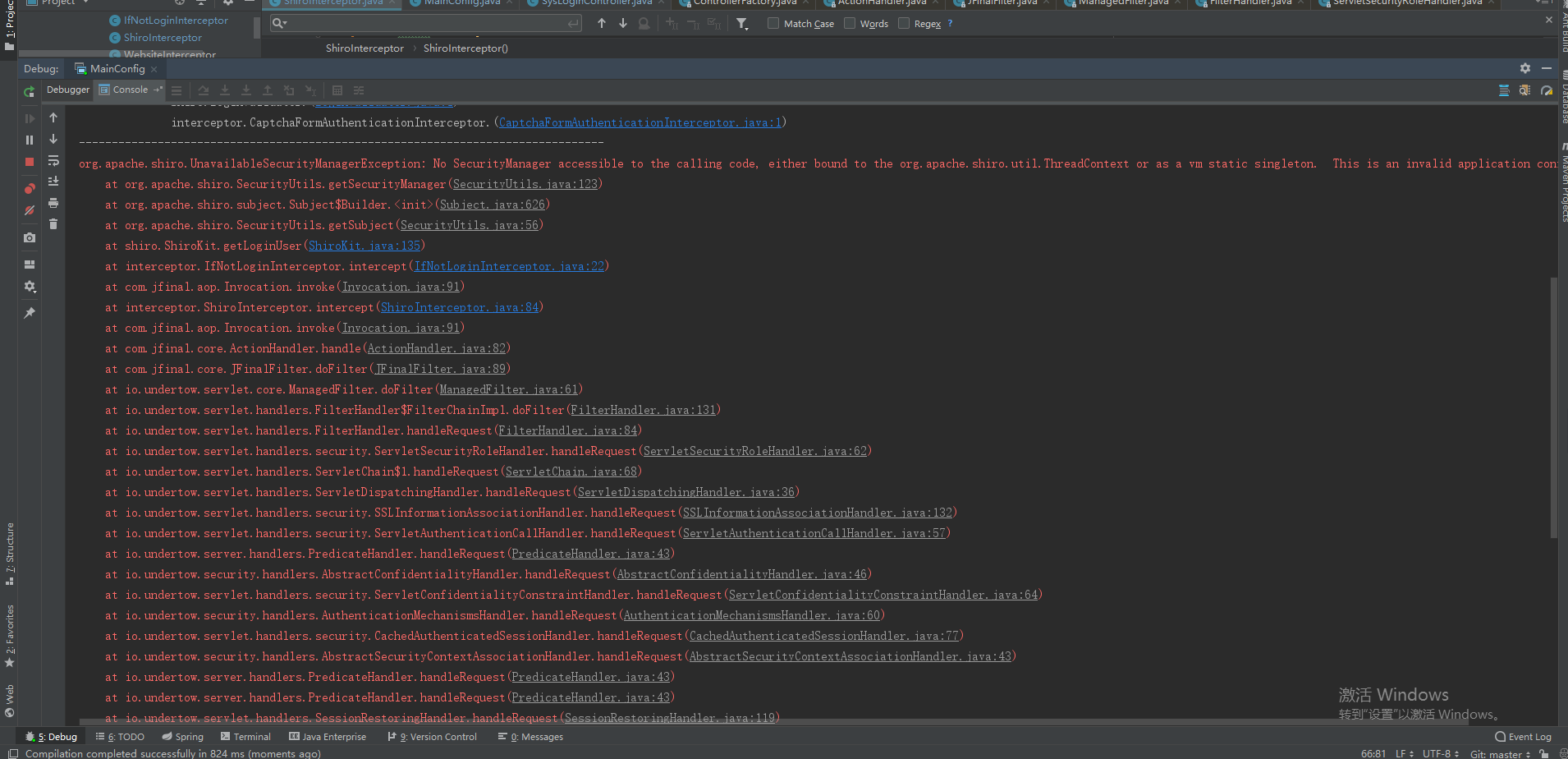Open debugger settings gear in side toolbar

[x=30, y=287]
